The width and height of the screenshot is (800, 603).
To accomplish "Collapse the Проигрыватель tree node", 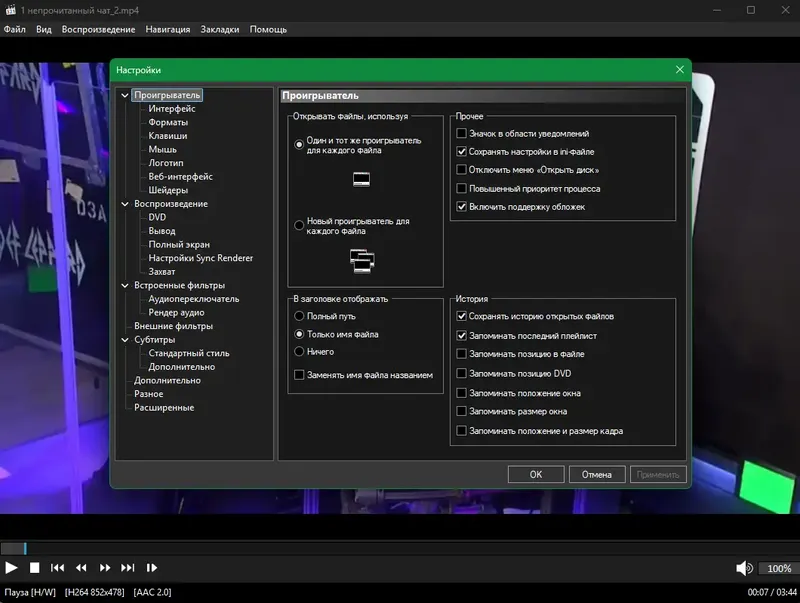I will point(124,95).
